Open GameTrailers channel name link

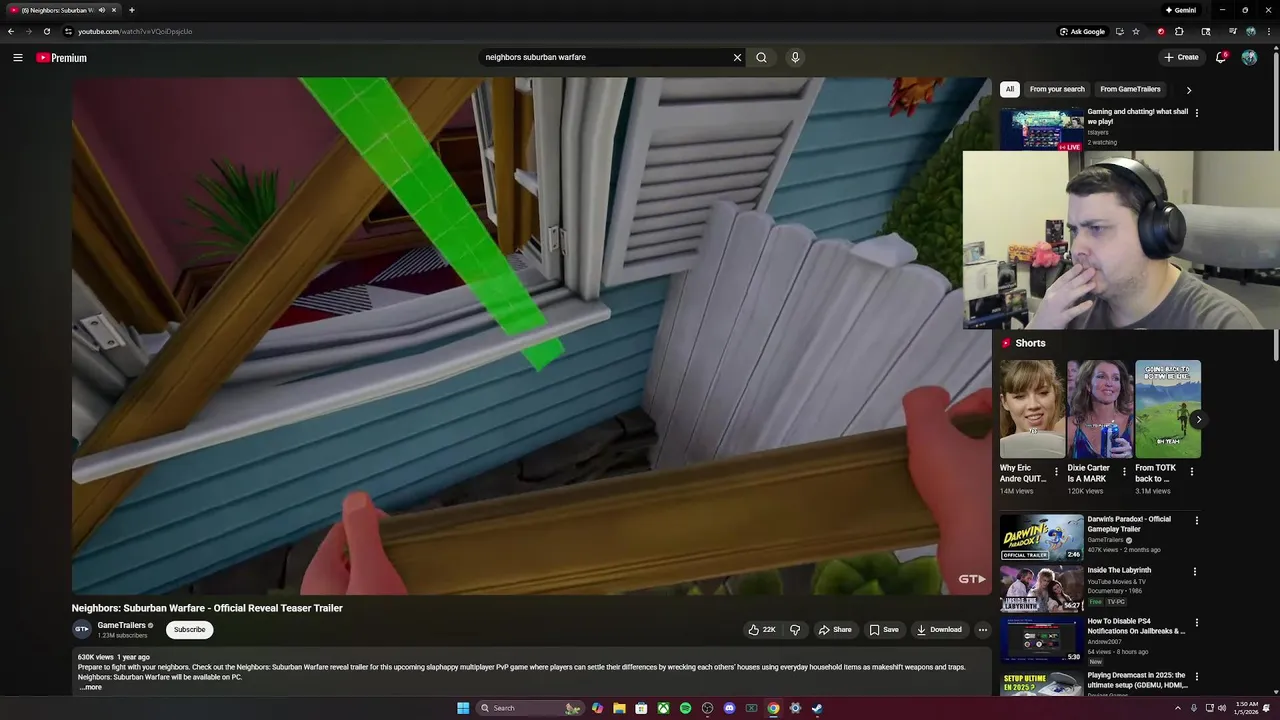pyautogui.click(x=122, y=626)
